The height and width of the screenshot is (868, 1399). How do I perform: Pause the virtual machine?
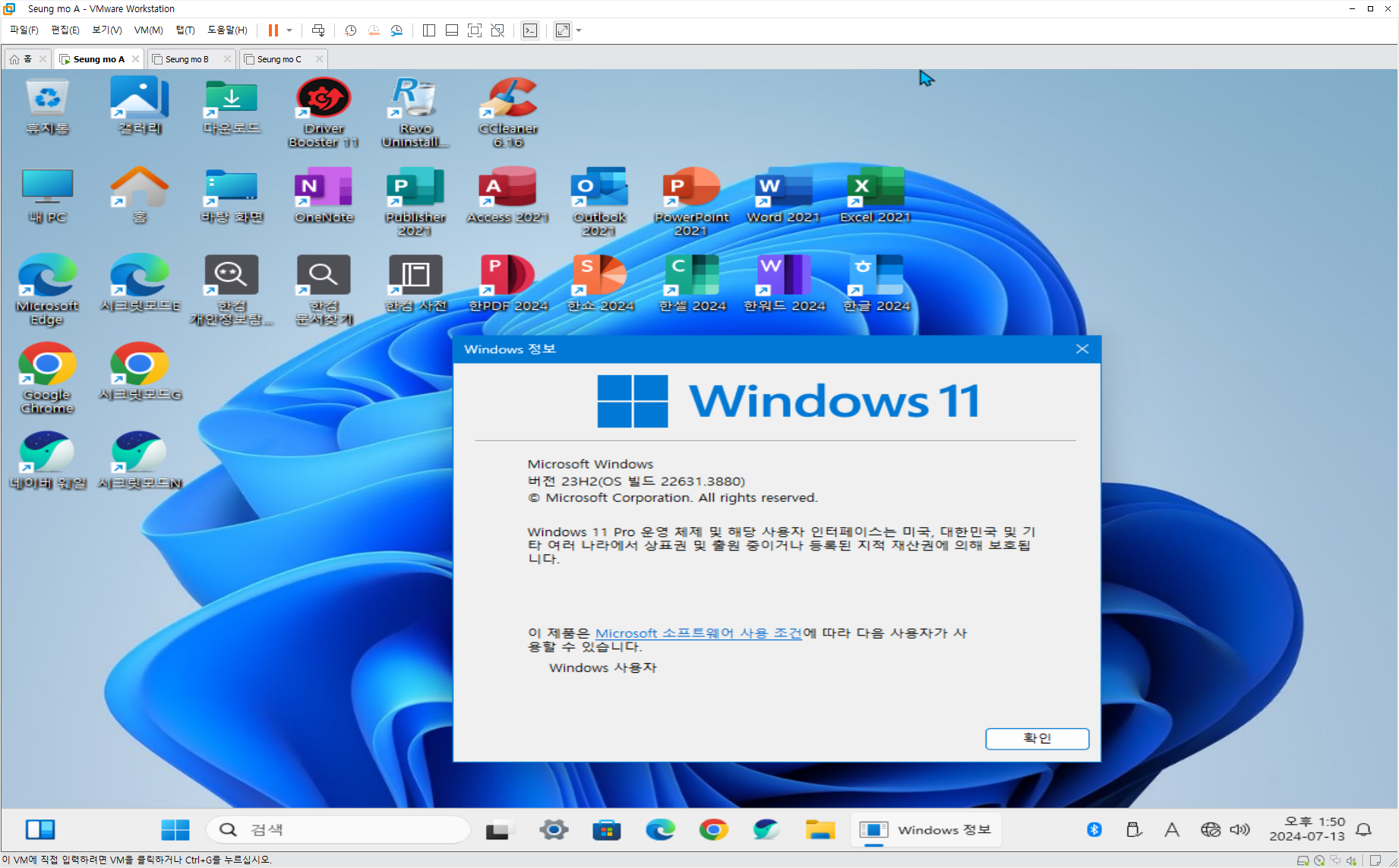coord(273,30)
